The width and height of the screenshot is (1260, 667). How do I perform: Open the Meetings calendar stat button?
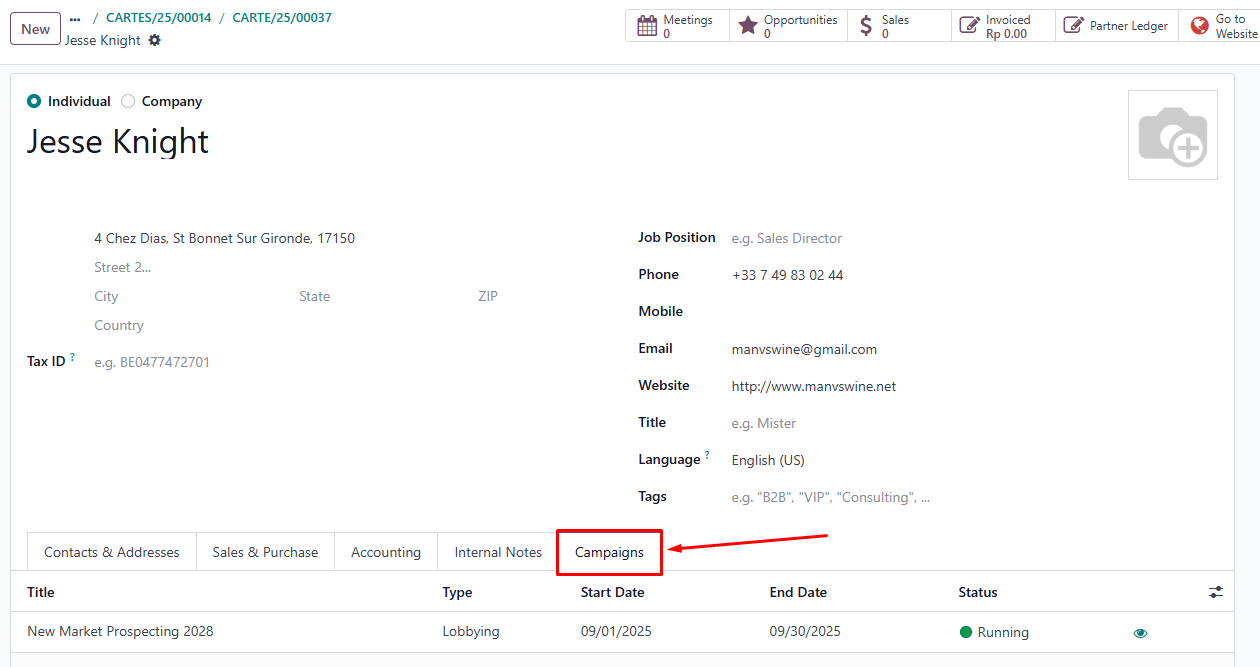677,26
